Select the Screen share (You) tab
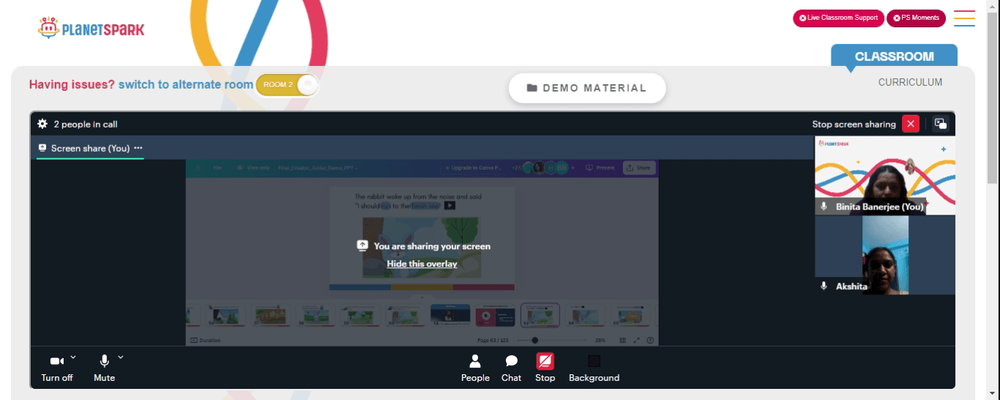 coord(90,148)
